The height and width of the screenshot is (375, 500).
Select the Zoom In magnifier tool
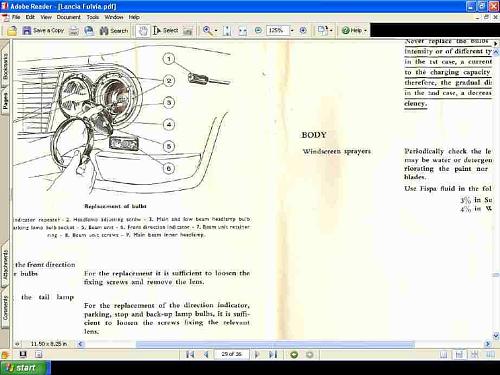pos(207,31)
